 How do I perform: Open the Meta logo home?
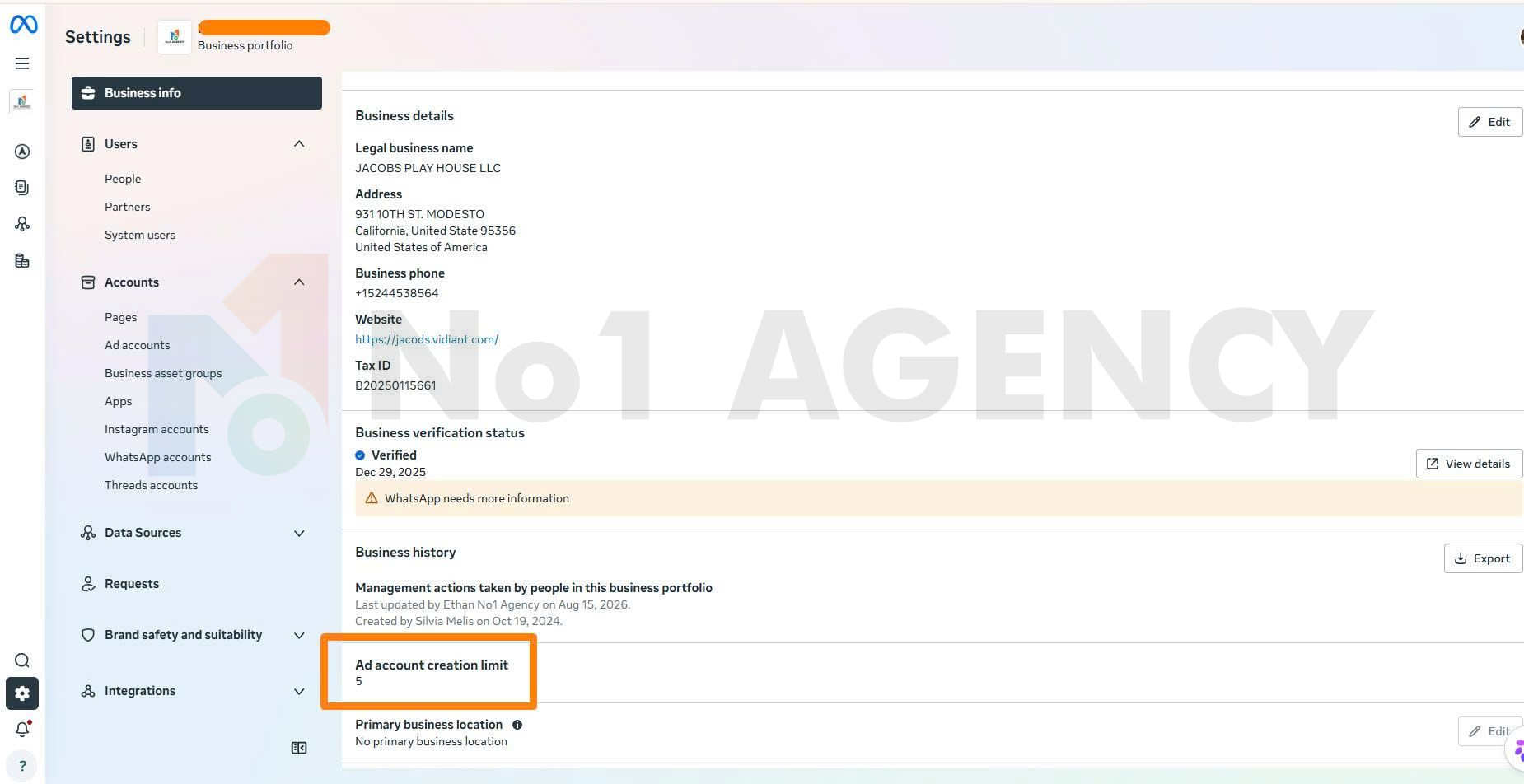tap(23, 25)
